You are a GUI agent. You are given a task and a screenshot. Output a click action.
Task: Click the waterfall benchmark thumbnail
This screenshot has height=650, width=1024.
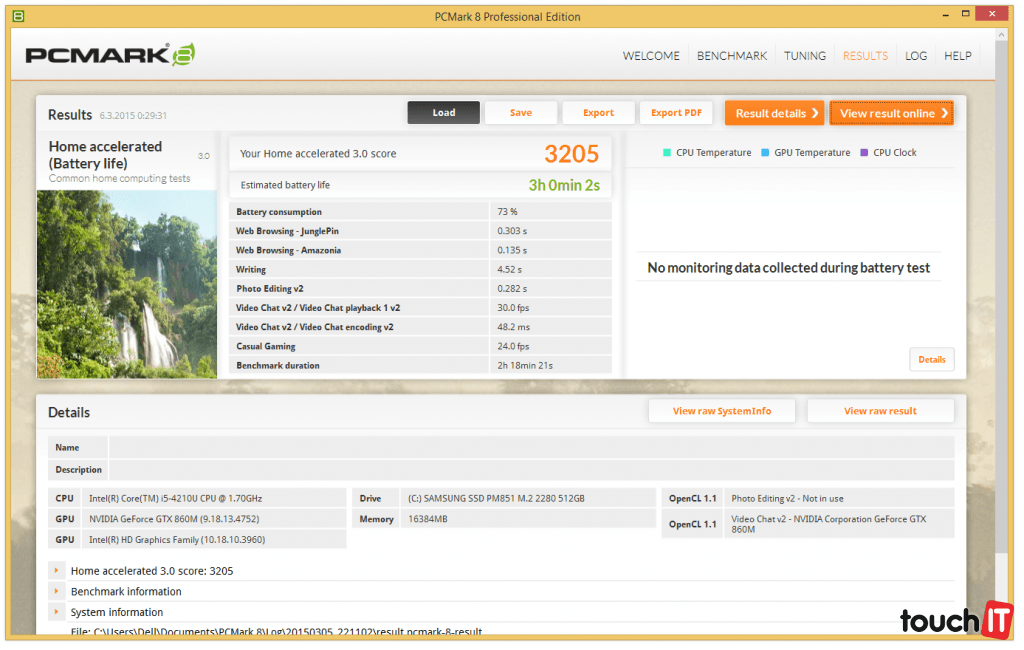[127, 284]
